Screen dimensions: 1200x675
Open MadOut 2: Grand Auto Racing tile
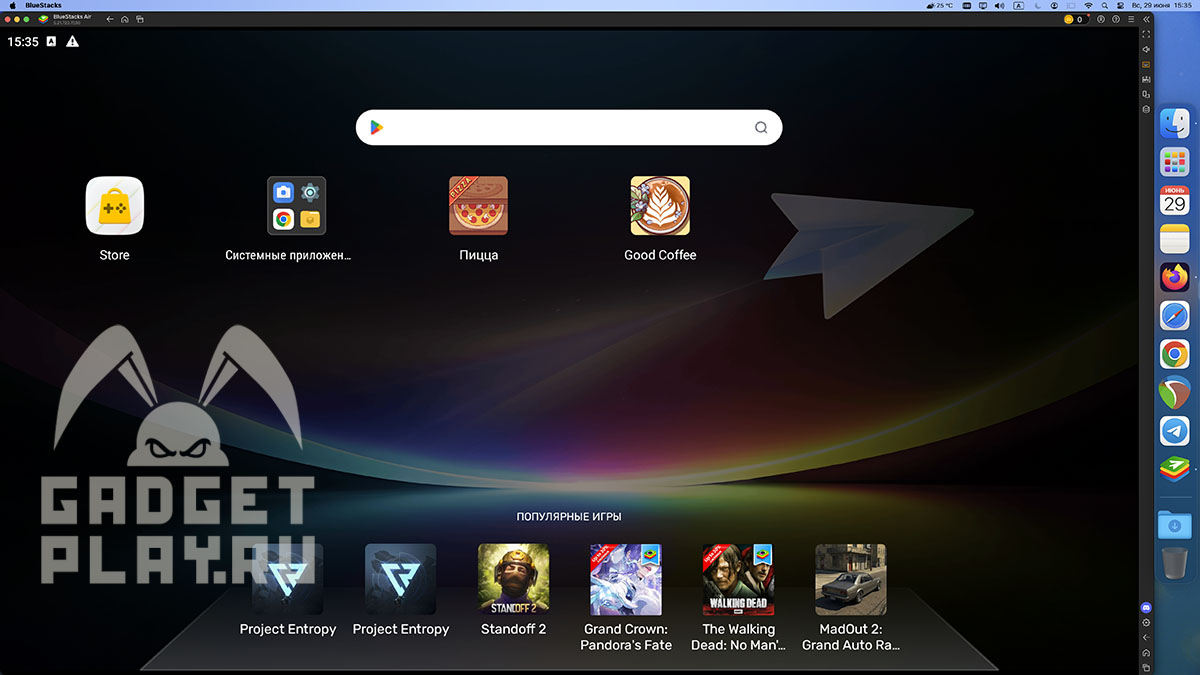[851, 579]
